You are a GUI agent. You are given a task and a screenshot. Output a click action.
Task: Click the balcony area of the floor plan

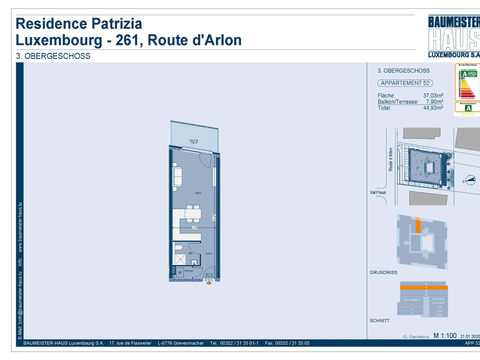pyautogui.click(x=195, y=137)
